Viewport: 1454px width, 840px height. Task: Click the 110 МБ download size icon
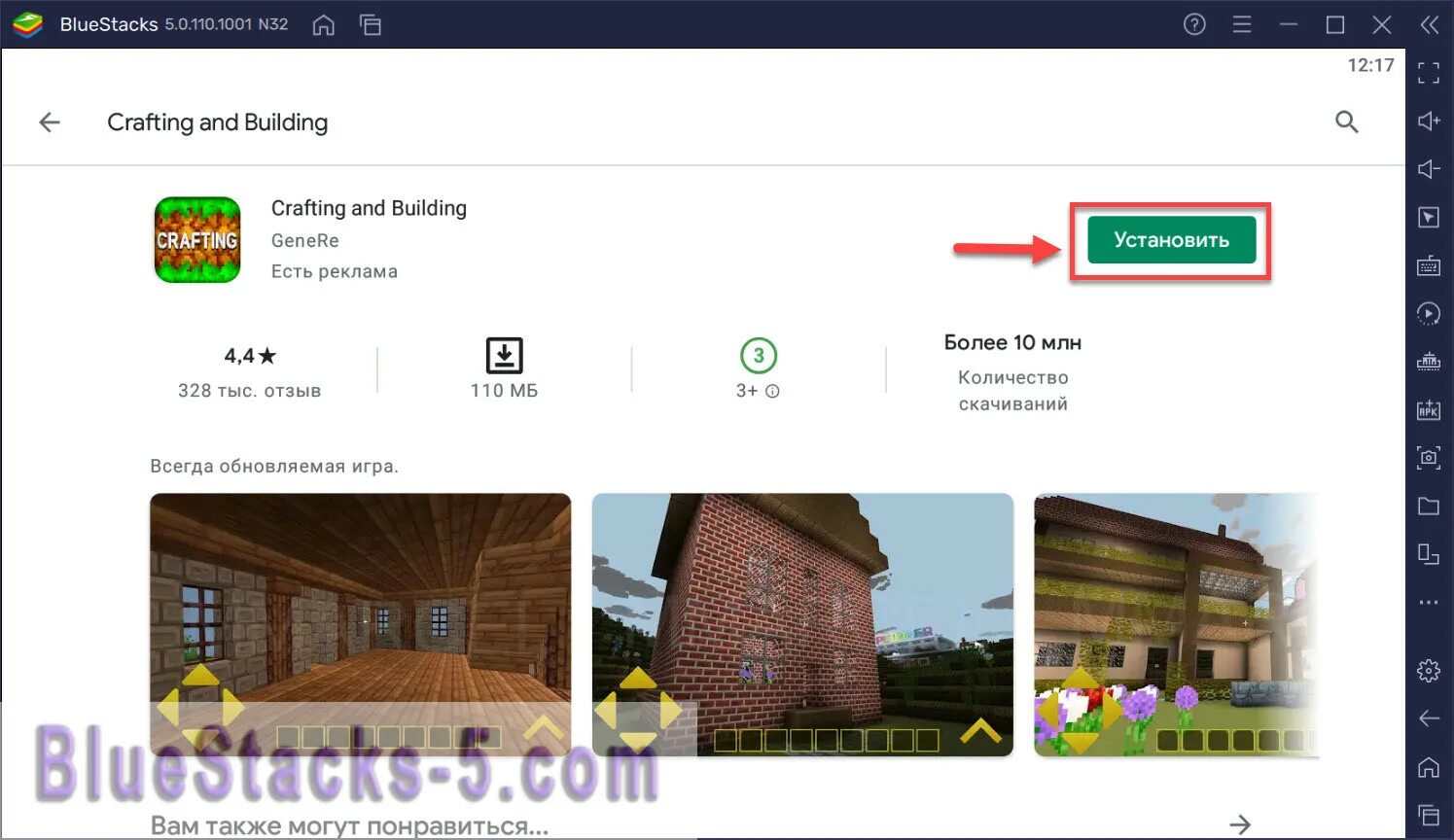pyautogui.click(x=504, y=356)
